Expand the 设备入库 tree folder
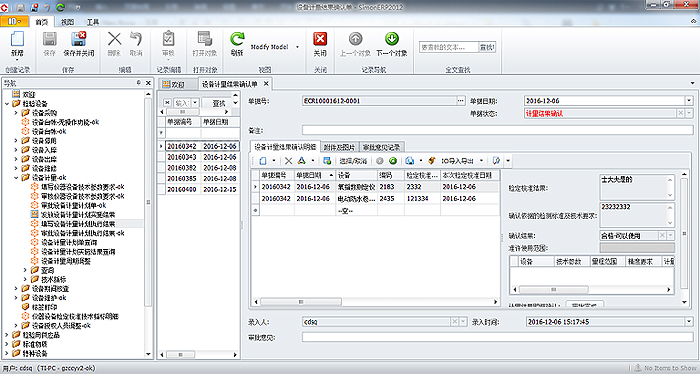Image resolution: width=700 pixels, height=374 pixels. (x=16, y=150)
